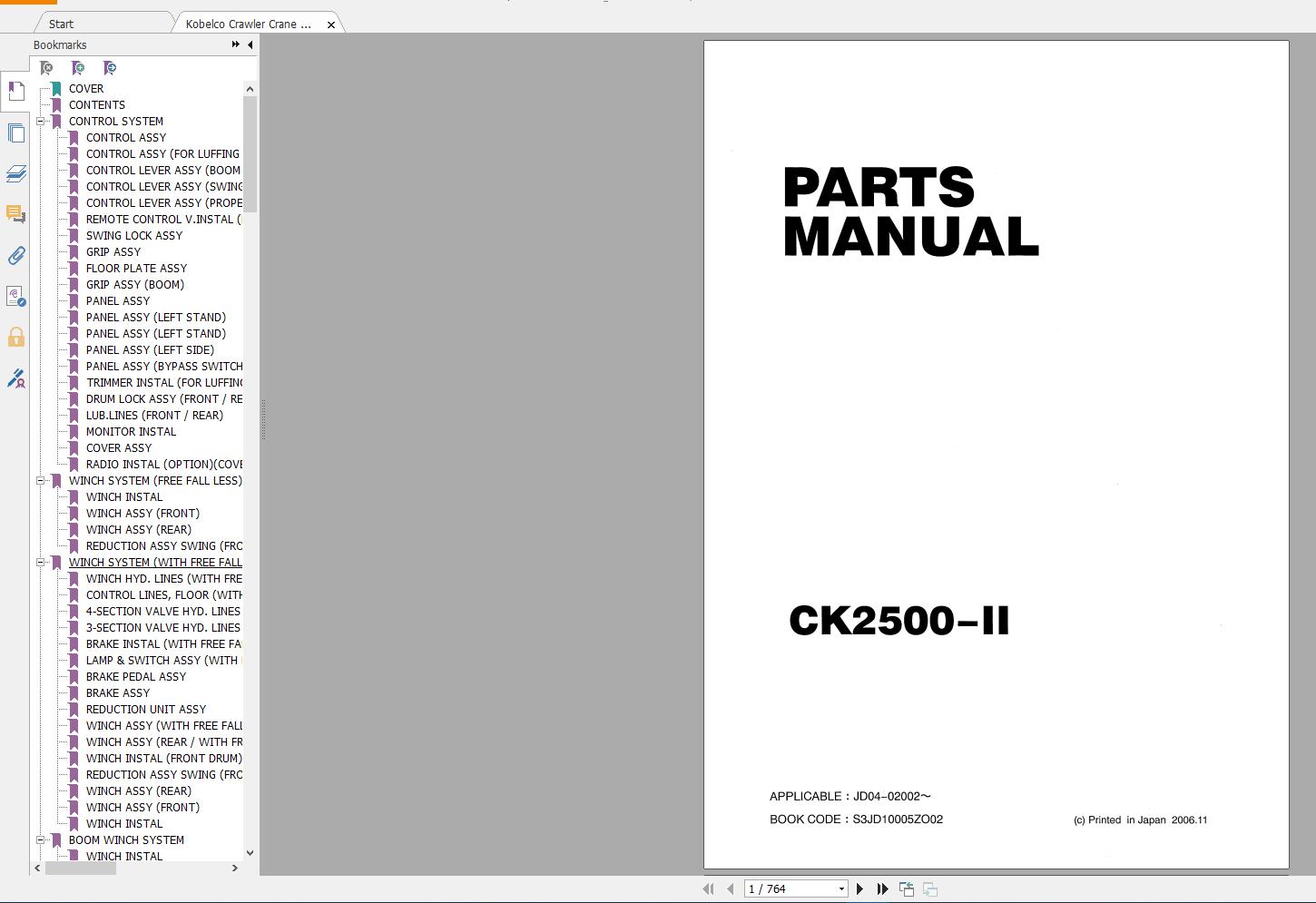Open the BRAKE ASSY bookmark
This screenshot has width=1316, height=903.
pos(118,693)
